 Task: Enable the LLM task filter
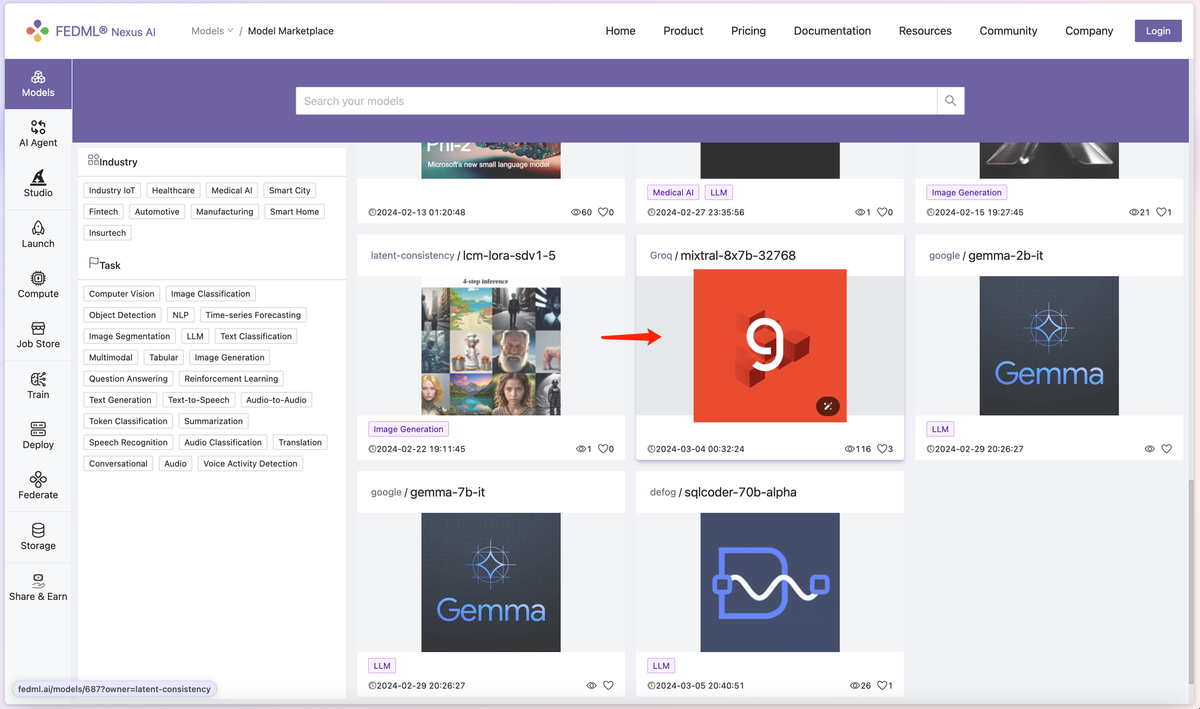(x=194, y=336)
